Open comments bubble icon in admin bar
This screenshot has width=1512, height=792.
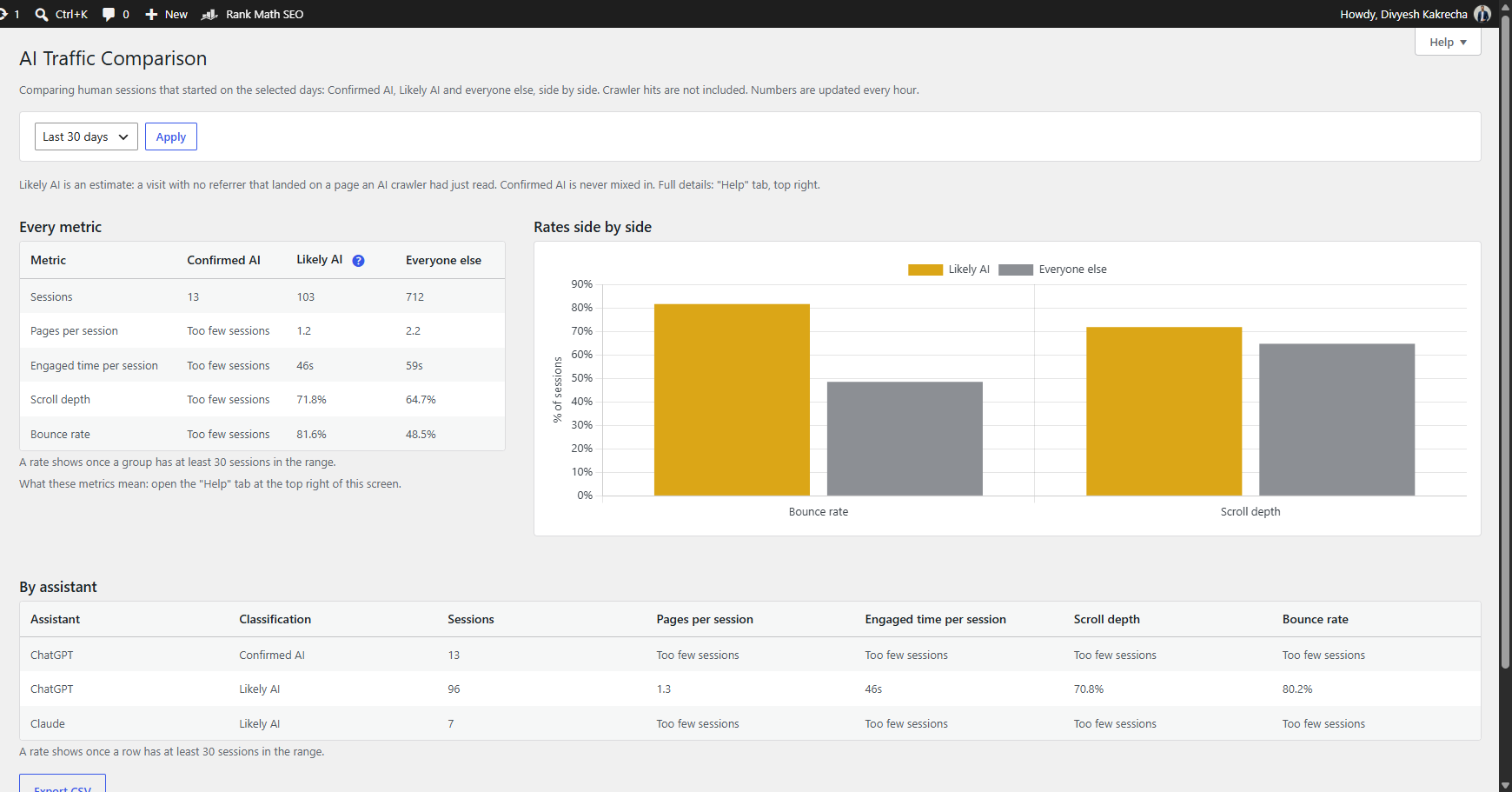click(109, 14)
